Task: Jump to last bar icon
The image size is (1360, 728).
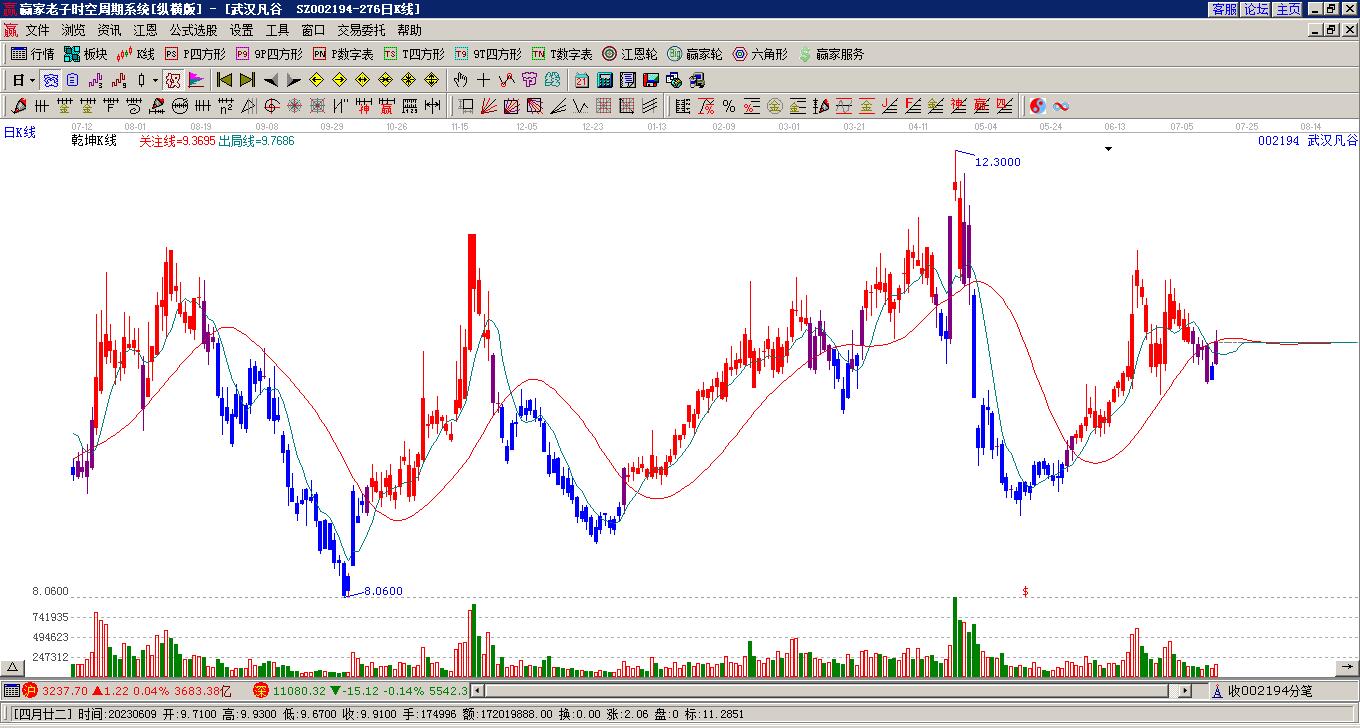Action: tap(247, 80)
